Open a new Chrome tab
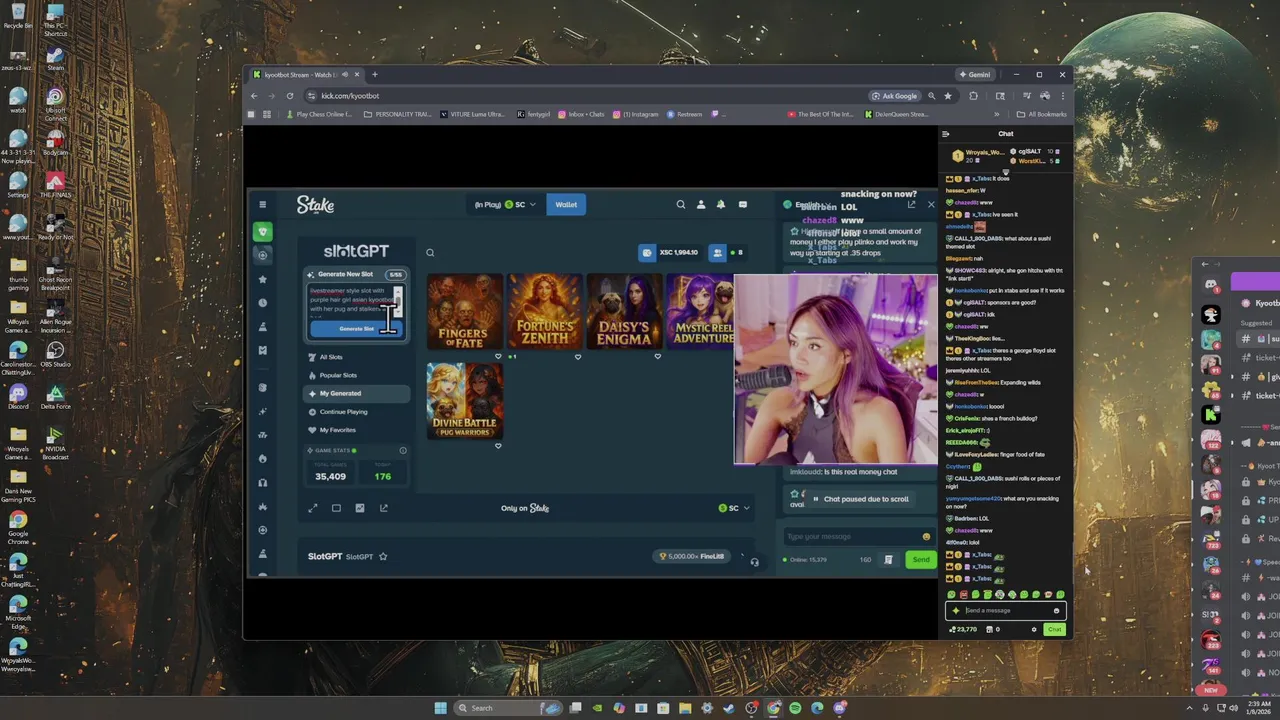 click(375, 74)
